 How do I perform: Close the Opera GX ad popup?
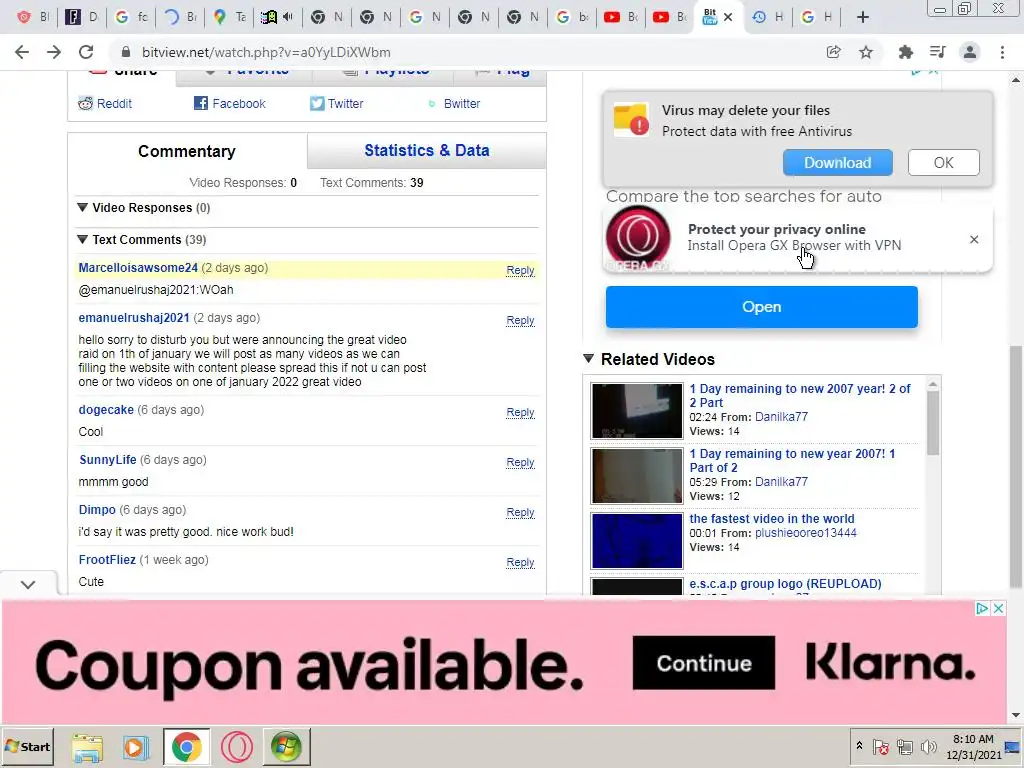(974, 240)
